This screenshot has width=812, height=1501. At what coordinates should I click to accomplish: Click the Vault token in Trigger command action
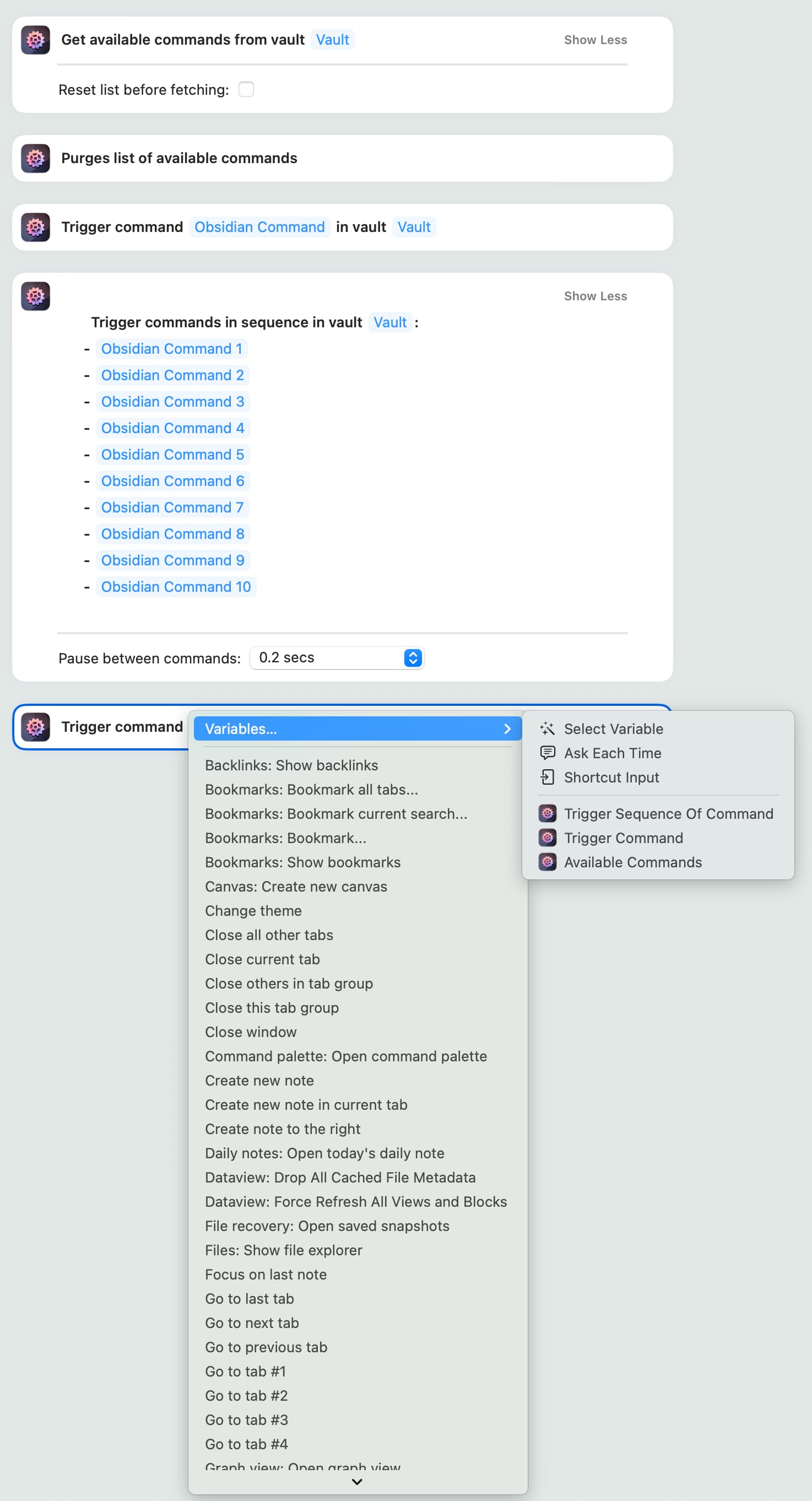point(414,227)
